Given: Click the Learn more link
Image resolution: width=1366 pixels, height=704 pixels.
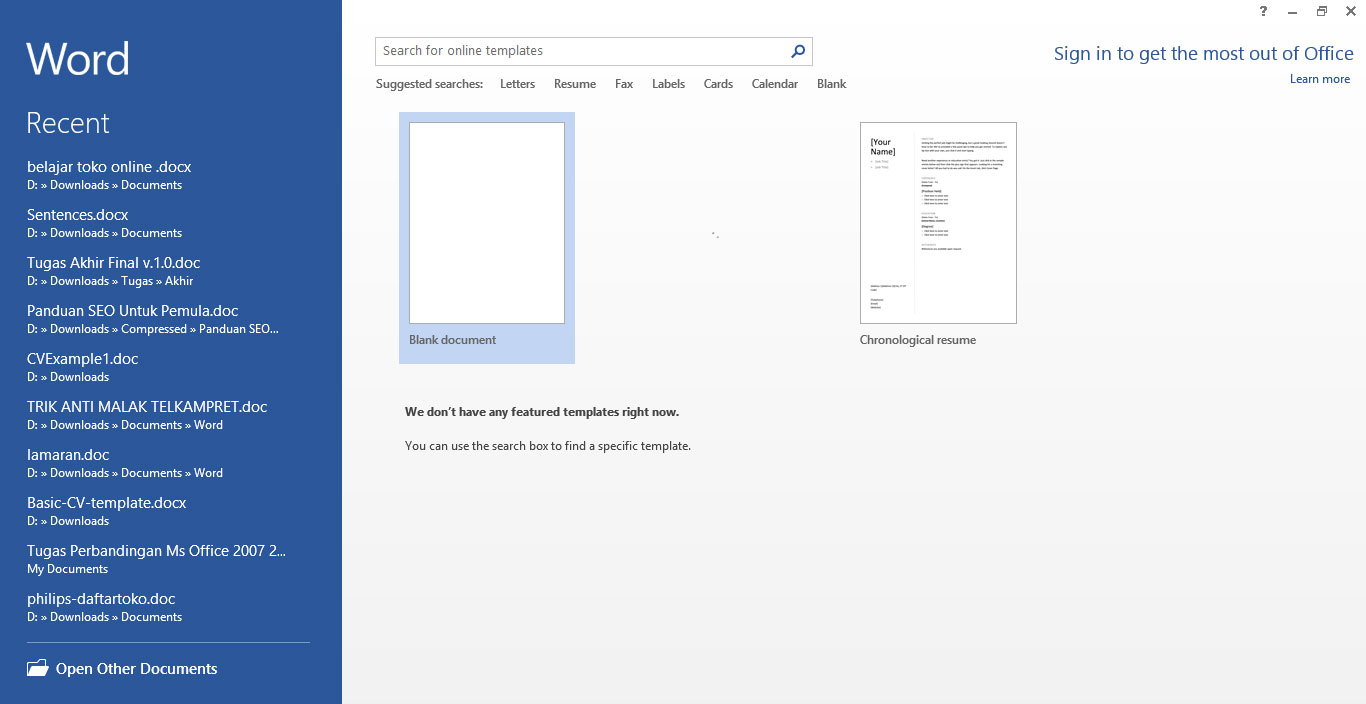Looking at the screenshot, I should click(1320, 79).
